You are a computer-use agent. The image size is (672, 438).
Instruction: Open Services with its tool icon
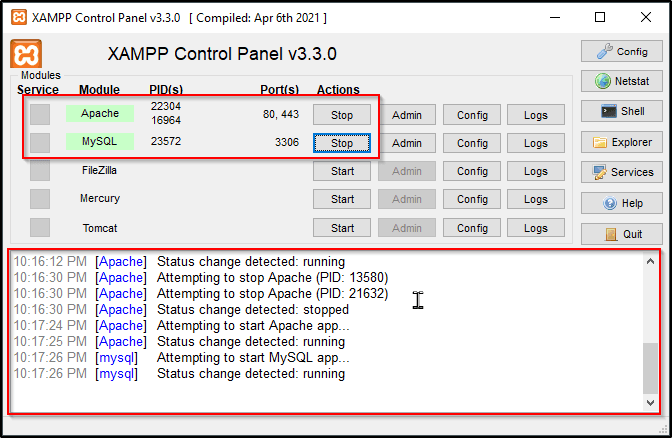pos(621,172)
